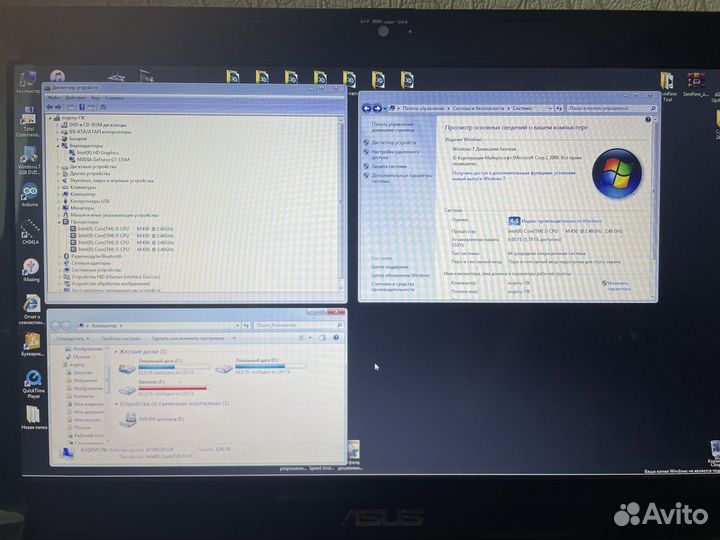Image resolution: width=720 pixels, height=540 pixels.
Task: Open Local Disk (D:) drive icon
Action: [x=224, y=368]
